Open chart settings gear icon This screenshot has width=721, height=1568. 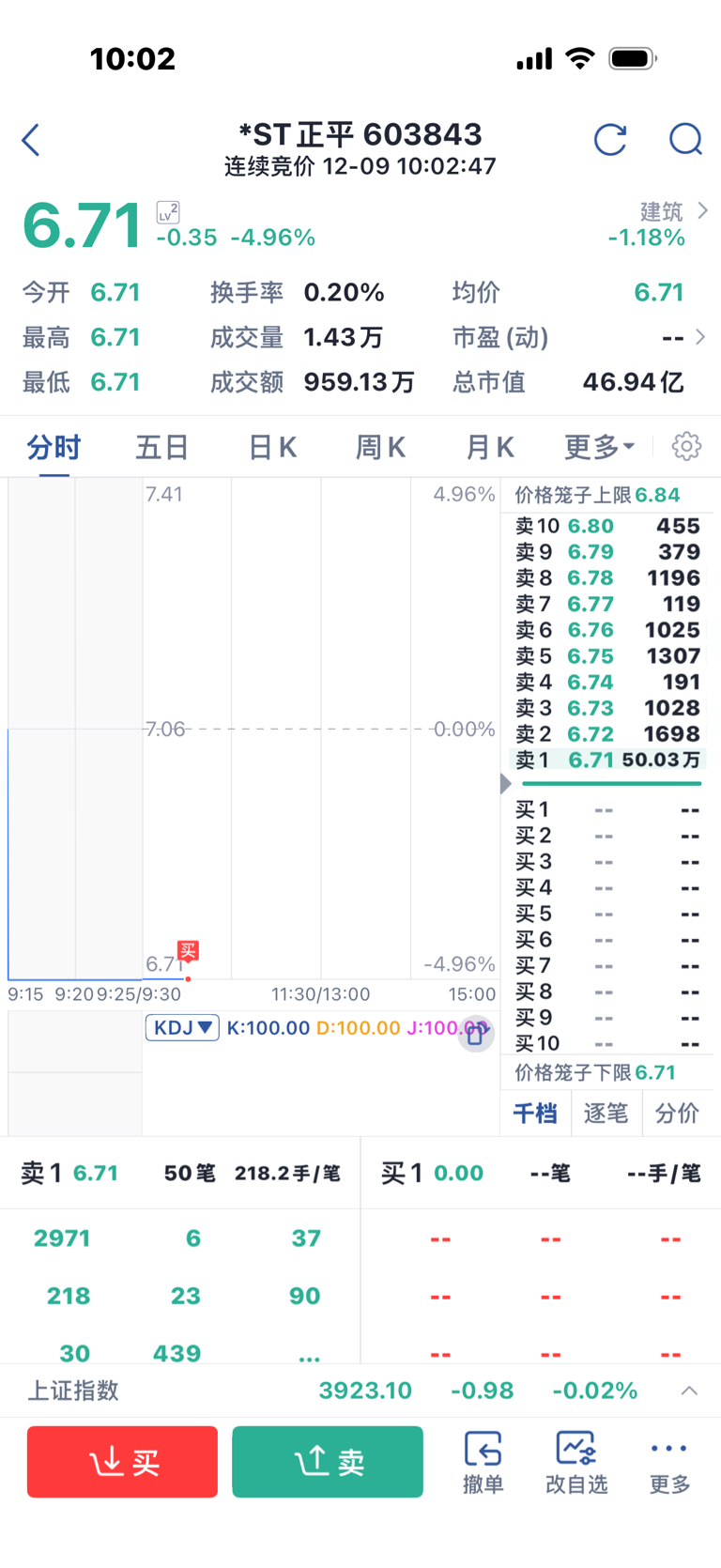coord(686,446)
